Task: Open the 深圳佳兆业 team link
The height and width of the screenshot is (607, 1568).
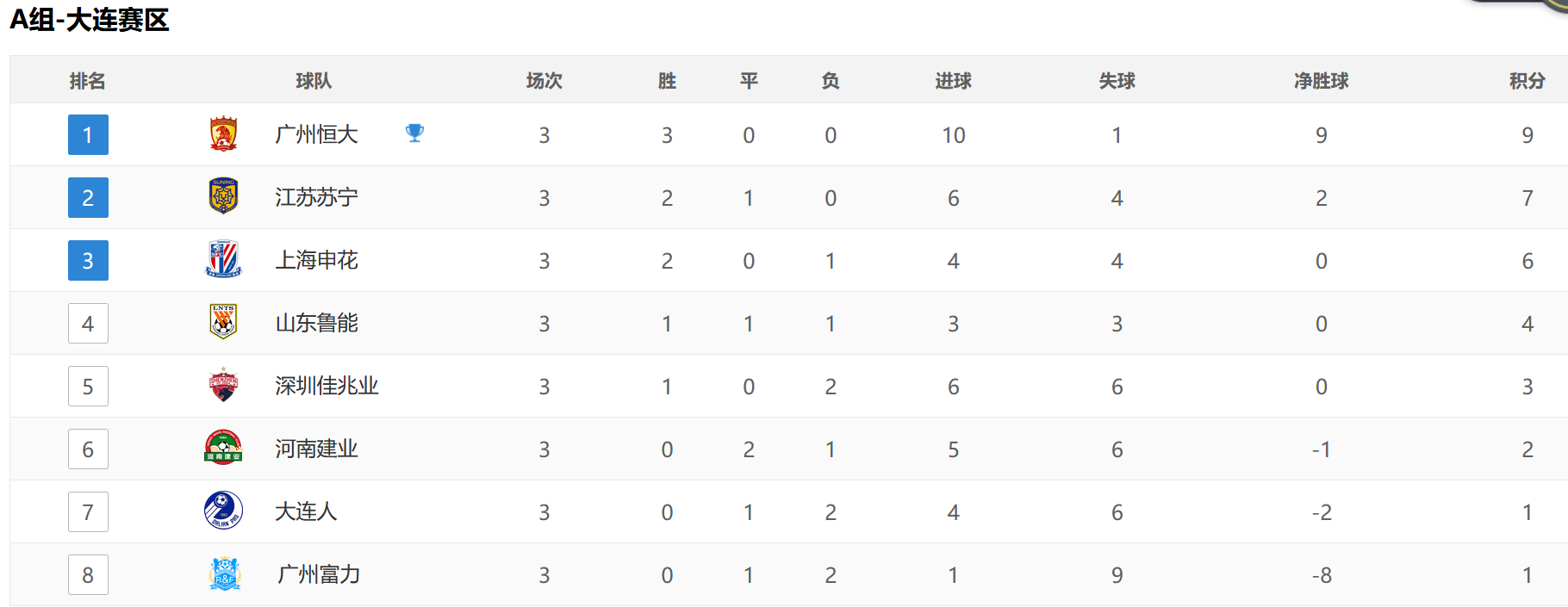Action: click(327, 386)
